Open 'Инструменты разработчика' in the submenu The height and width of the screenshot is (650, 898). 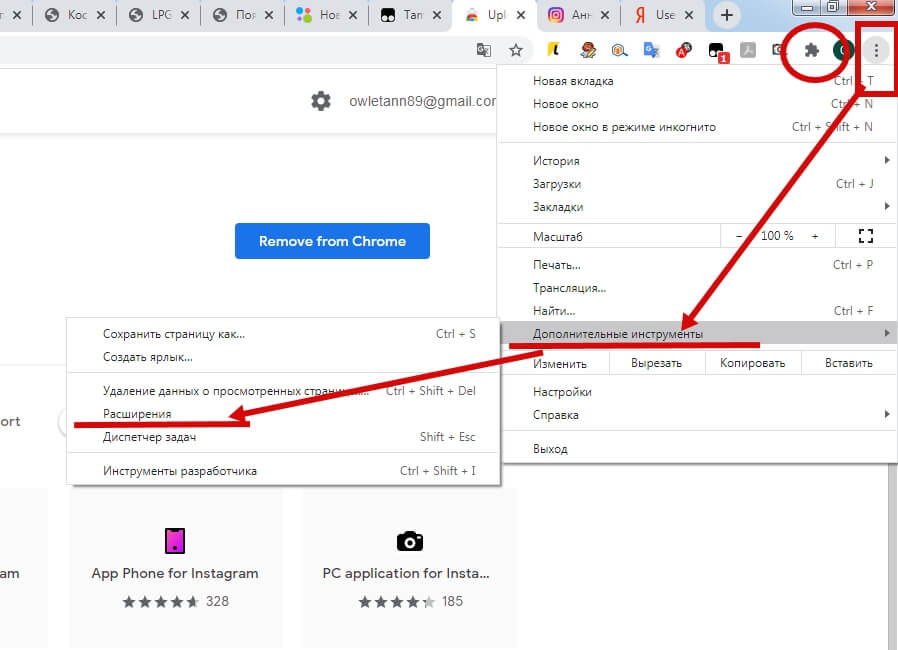pyautogui.click(x=283, y=471)
